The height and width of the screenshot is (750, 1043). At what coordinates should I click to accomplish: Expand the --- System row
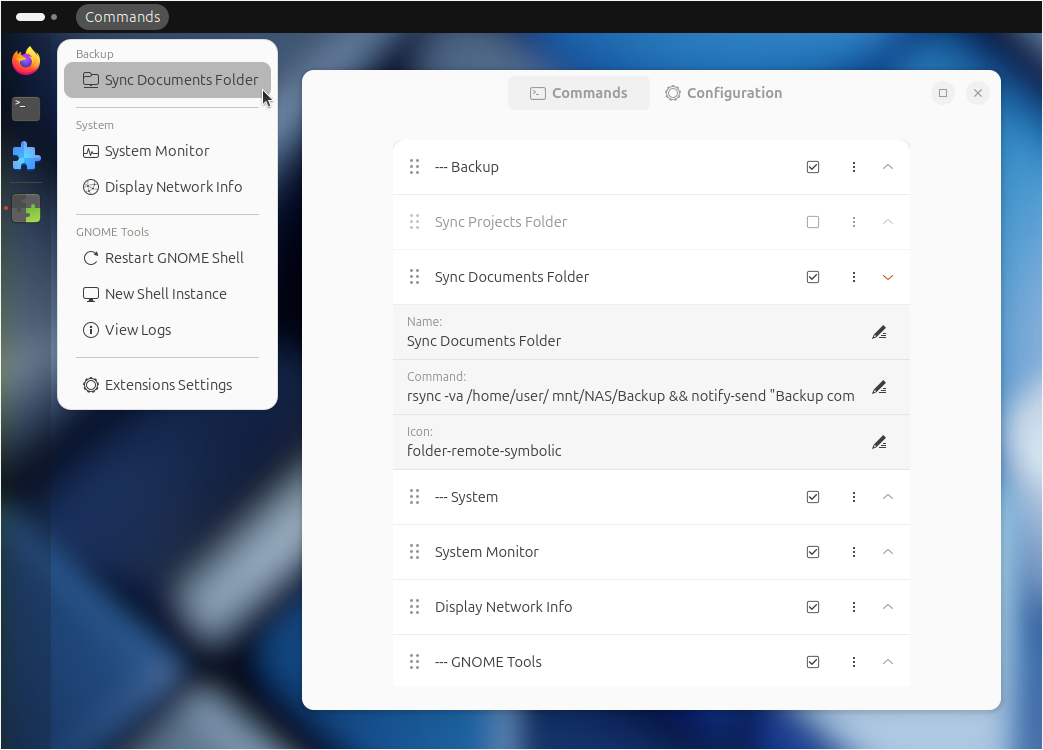887,496
